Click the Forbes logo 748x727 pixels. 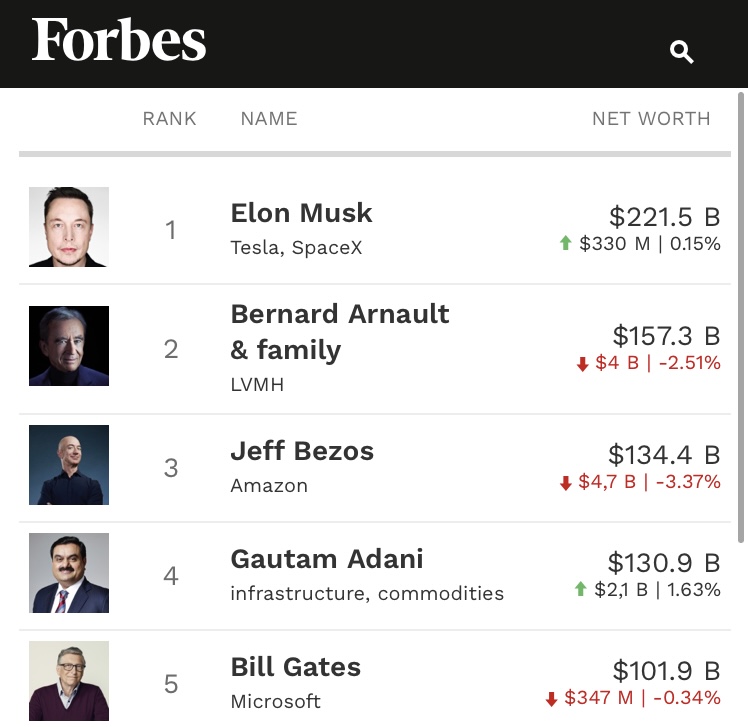coord(119,41)
